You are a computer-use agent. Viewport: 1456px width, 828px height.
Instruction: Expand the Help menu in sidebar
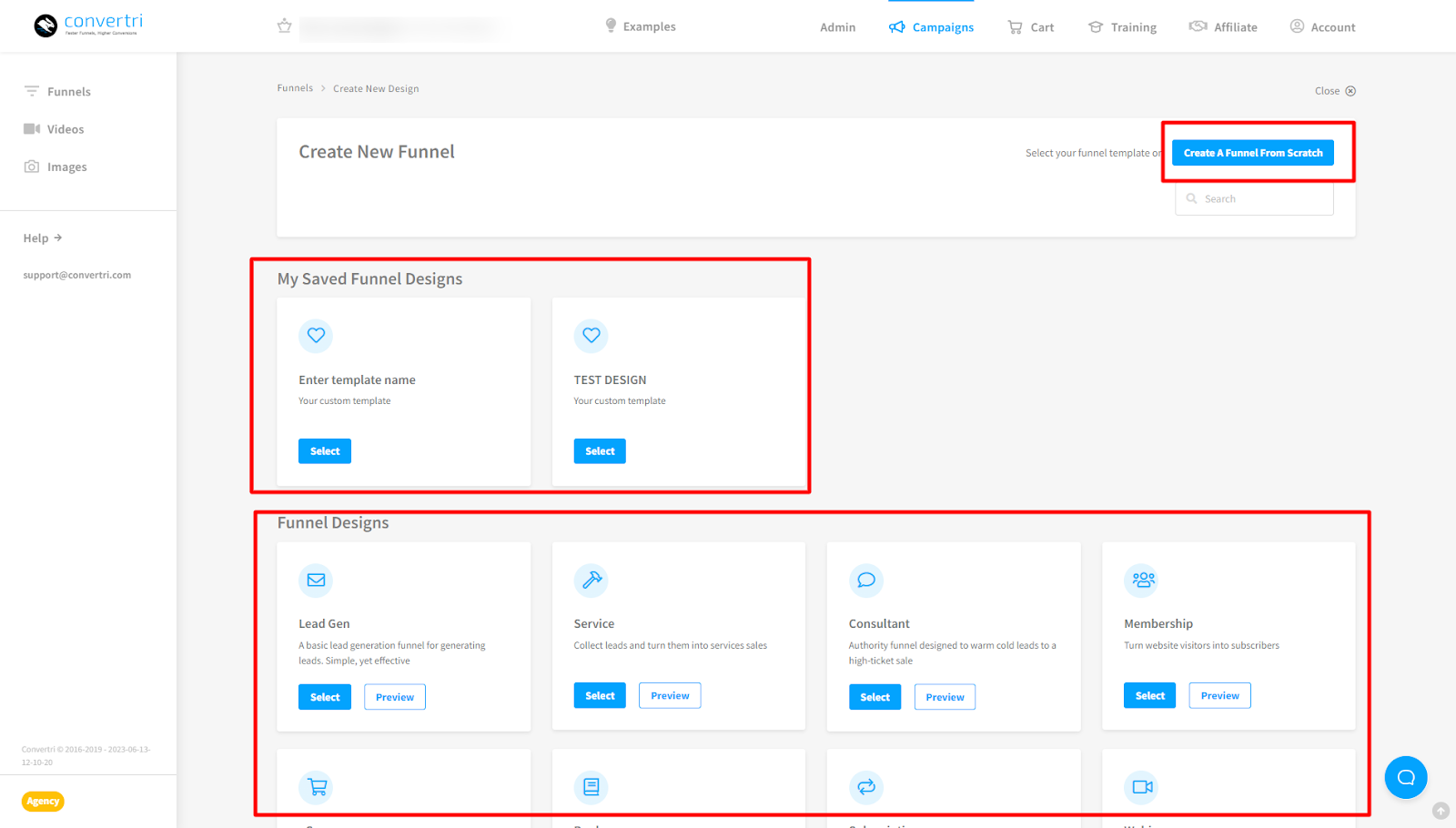point(42,238)
